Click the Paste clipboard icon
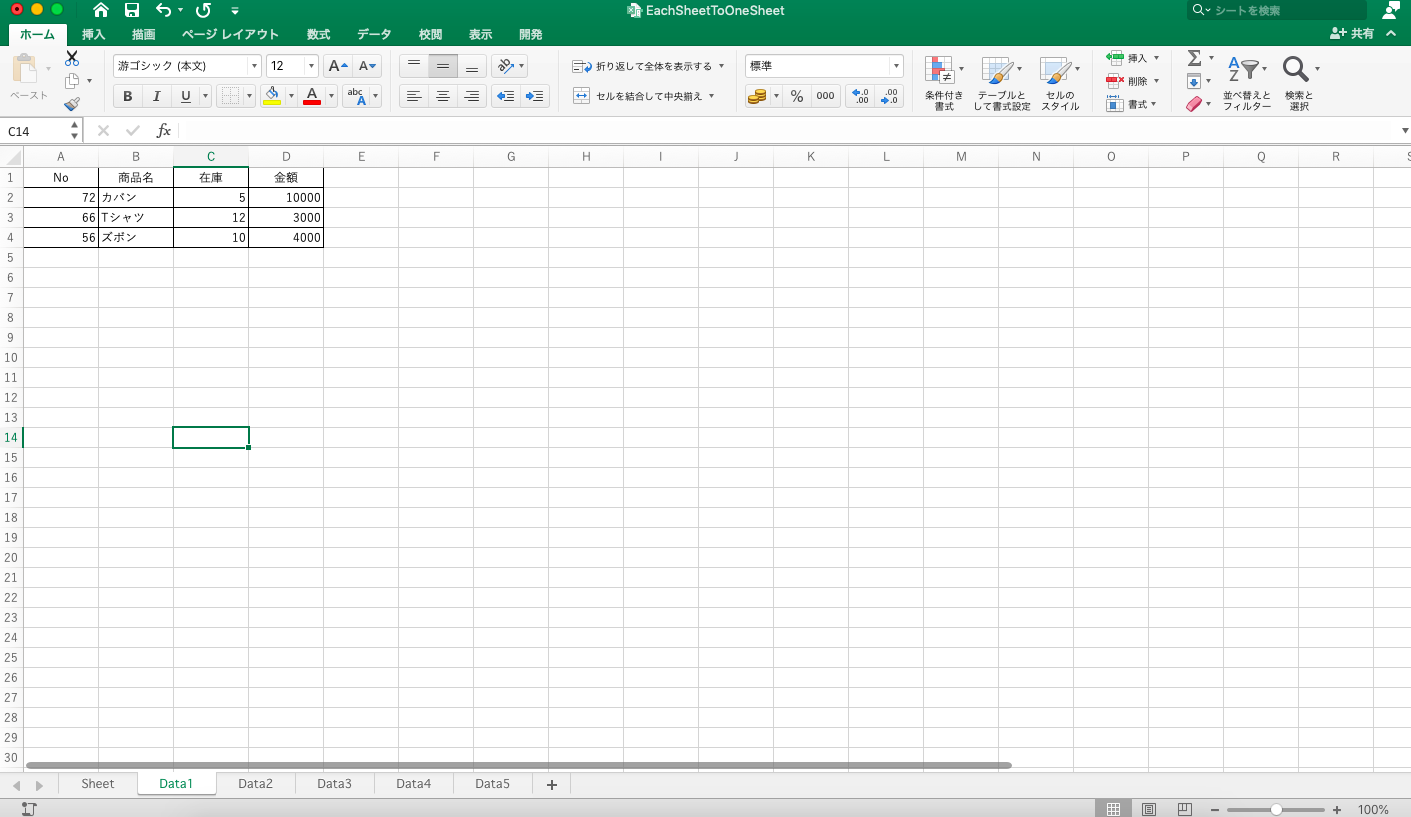This screenshot has width=1411, height=817. [24, 70]
